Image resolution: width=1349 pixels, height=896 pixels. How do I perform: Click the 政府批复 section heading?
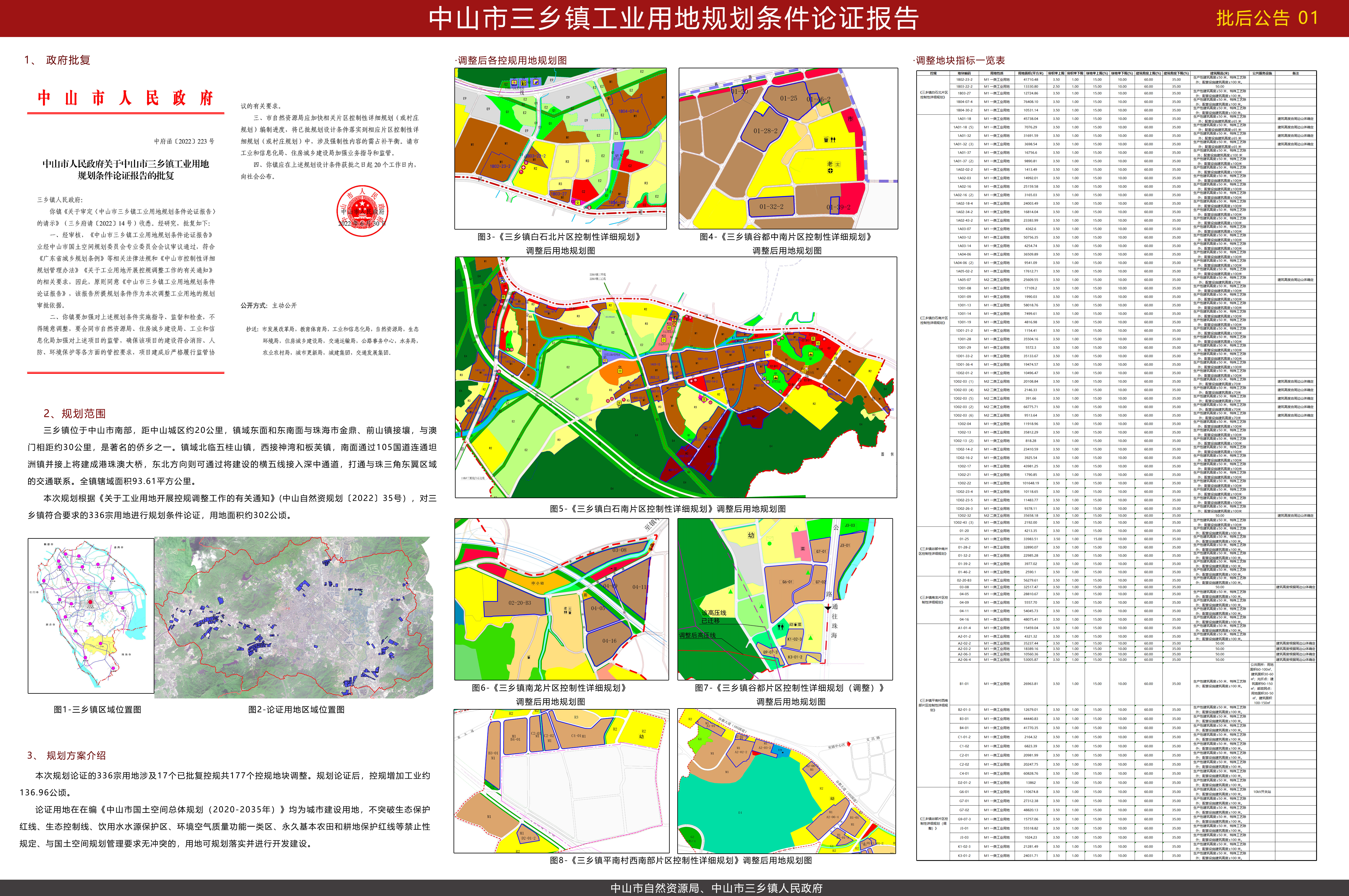(x=68, y=60)
